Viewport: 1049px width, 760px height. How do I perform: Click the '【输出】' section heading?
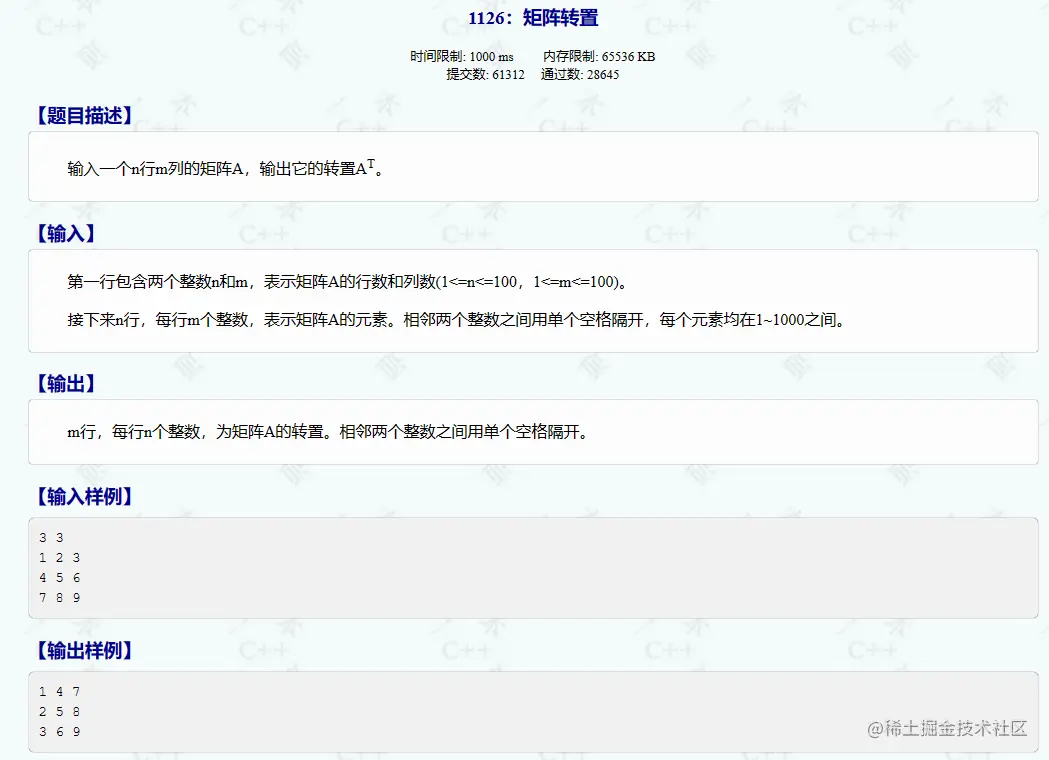click(65, 383)
